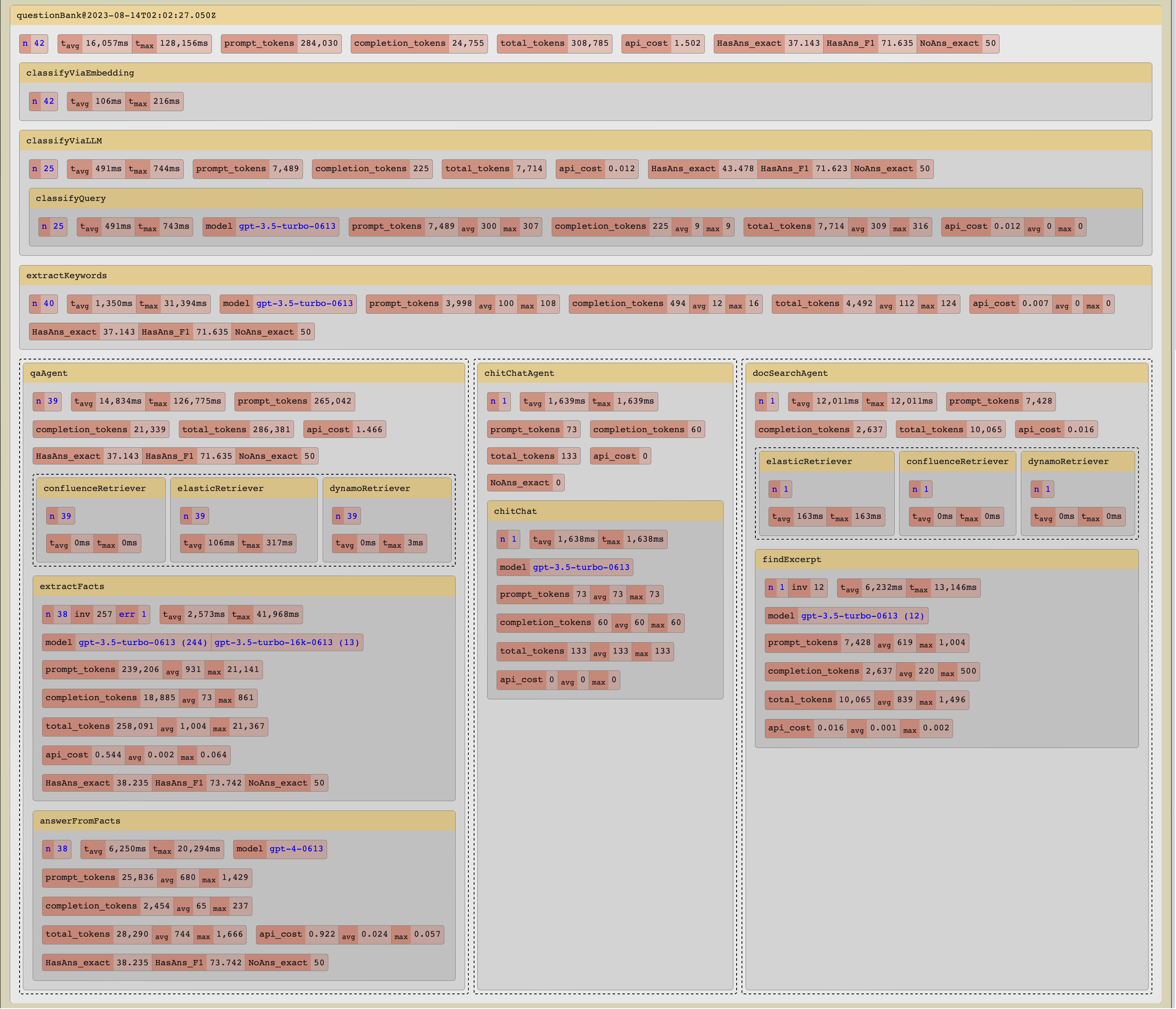
Task: Select the answerFromFacts section header
Action: (80, 821)
